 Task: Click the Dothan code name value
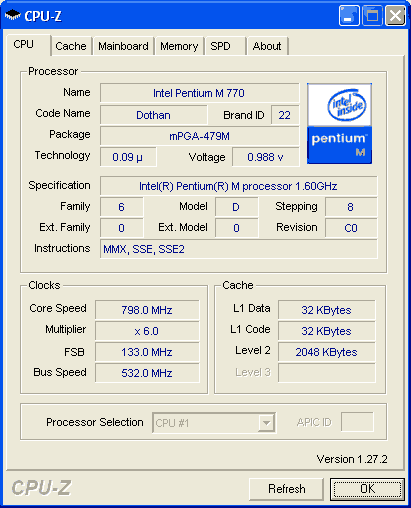point(153,115)
